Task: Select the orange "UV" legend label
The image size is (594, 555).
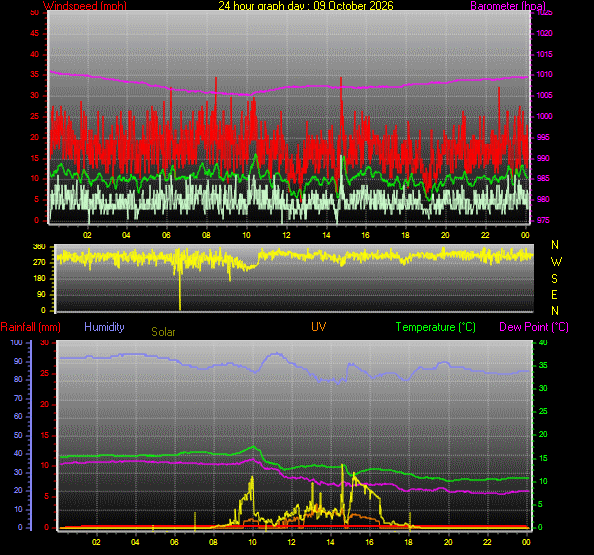Action: 319,327
